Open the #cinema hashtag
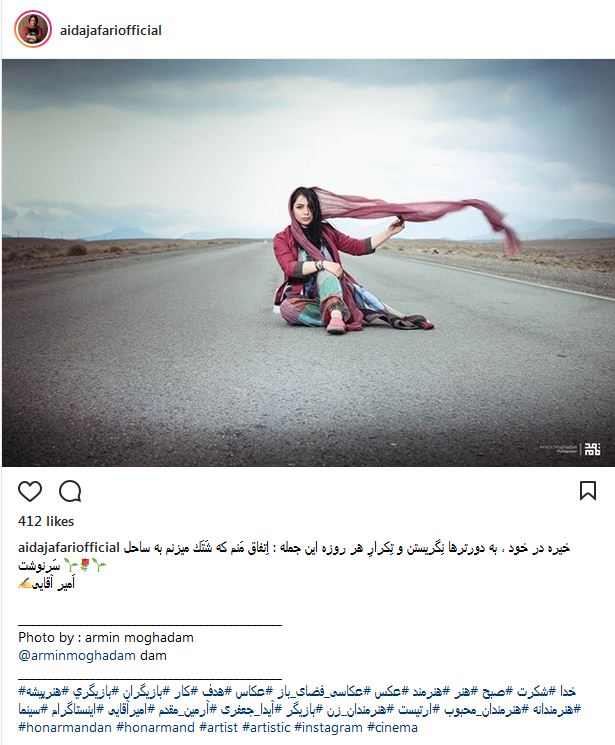615x745 pixels. [x=393, y=727]
